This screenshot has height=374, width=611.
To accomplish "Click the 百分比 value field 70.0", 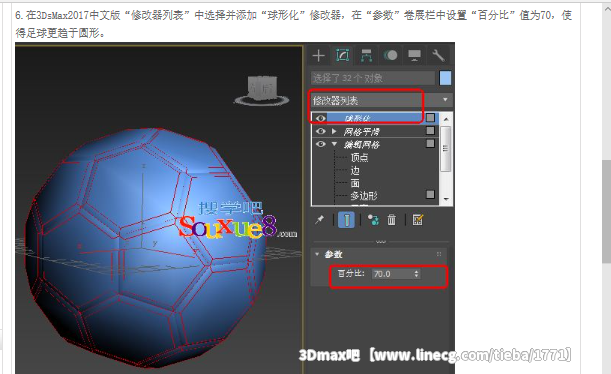I will point(392,274).
